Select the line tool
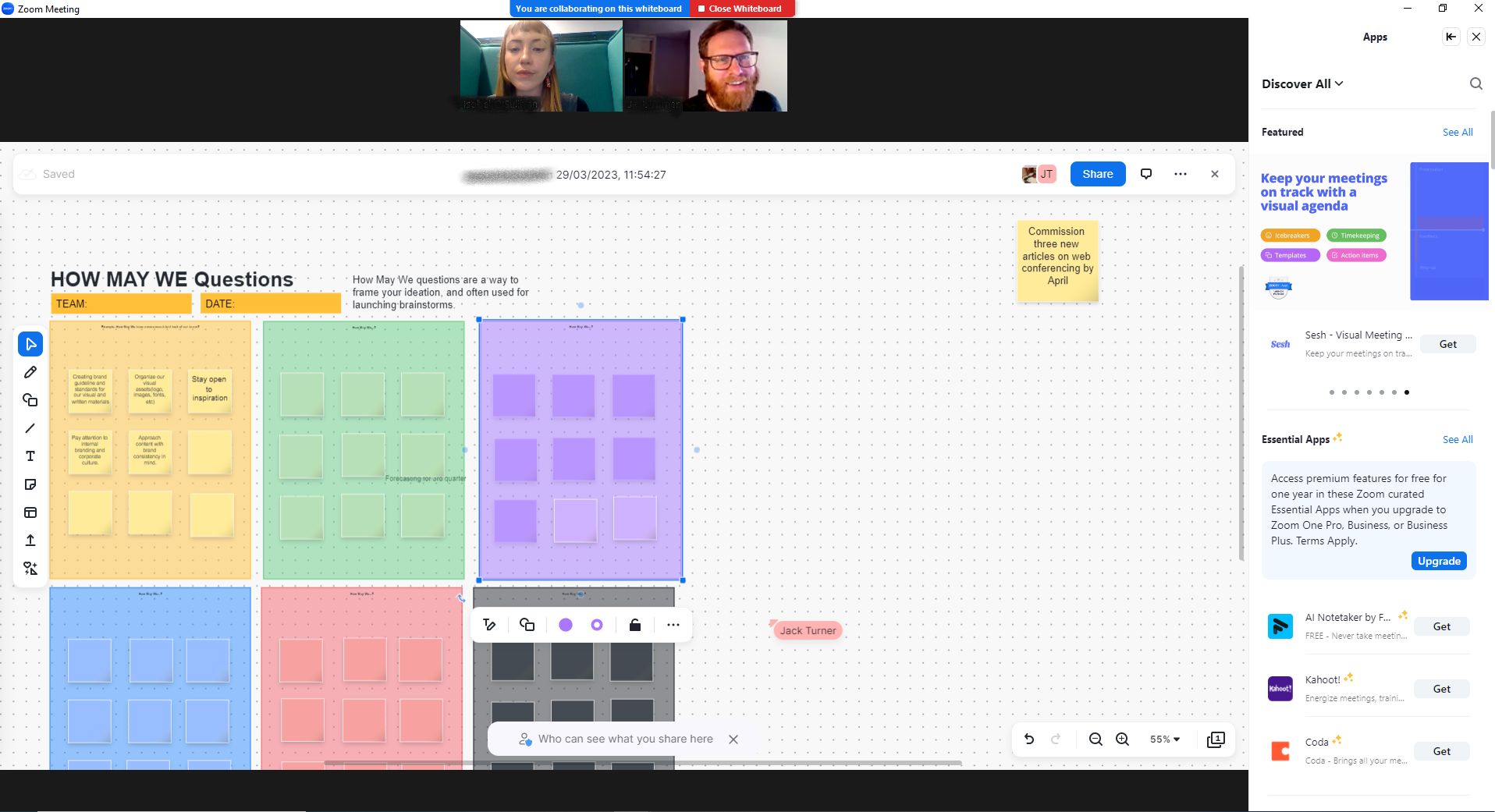Image resolution: width=1495 pixels, height=812 pixels. tap(30, 428)
